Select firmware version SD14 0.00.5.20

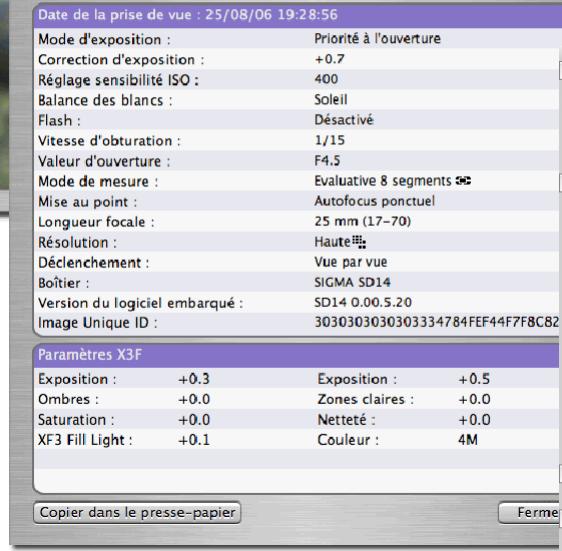pos(363,303)
